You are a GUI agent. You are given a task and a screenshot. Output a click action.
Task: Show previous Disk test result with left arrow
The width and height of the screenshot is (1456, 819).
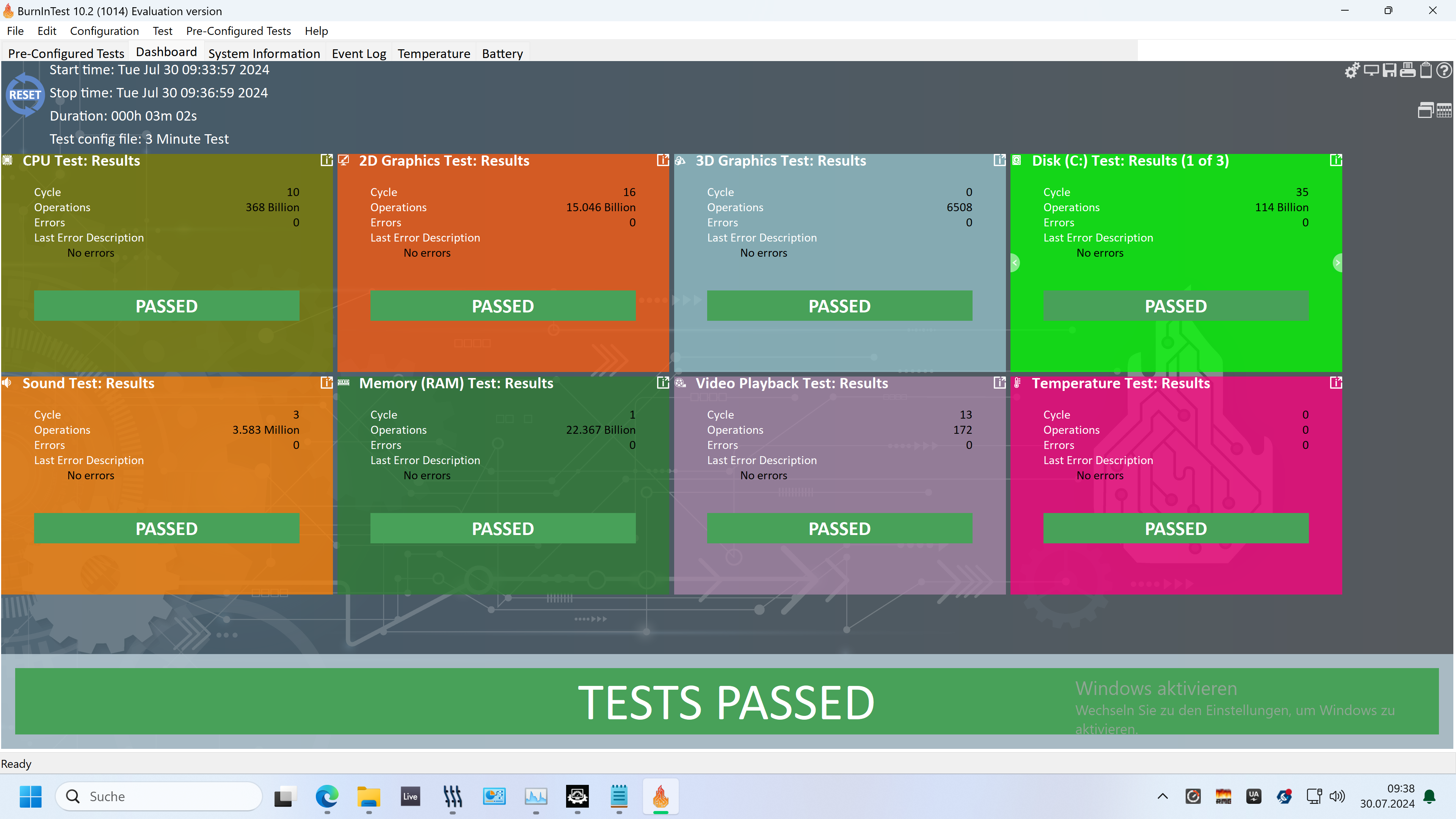click(x=1015, y=263)
